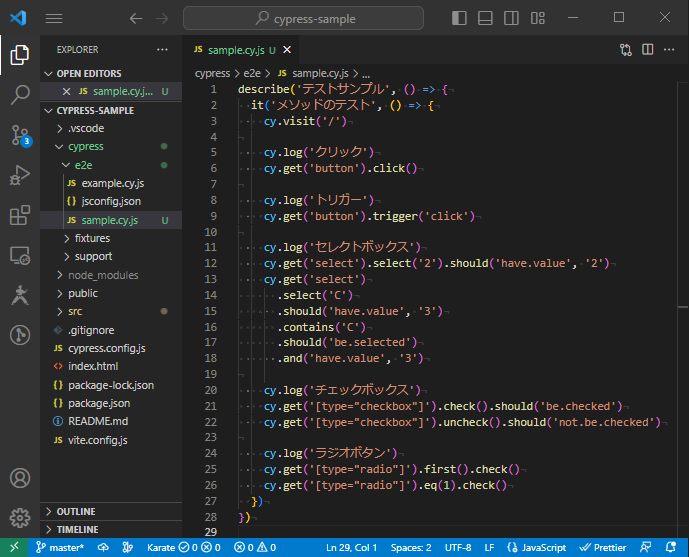
Task: Toggle the secondary side bar layout icon
Action: click(511, 18)
